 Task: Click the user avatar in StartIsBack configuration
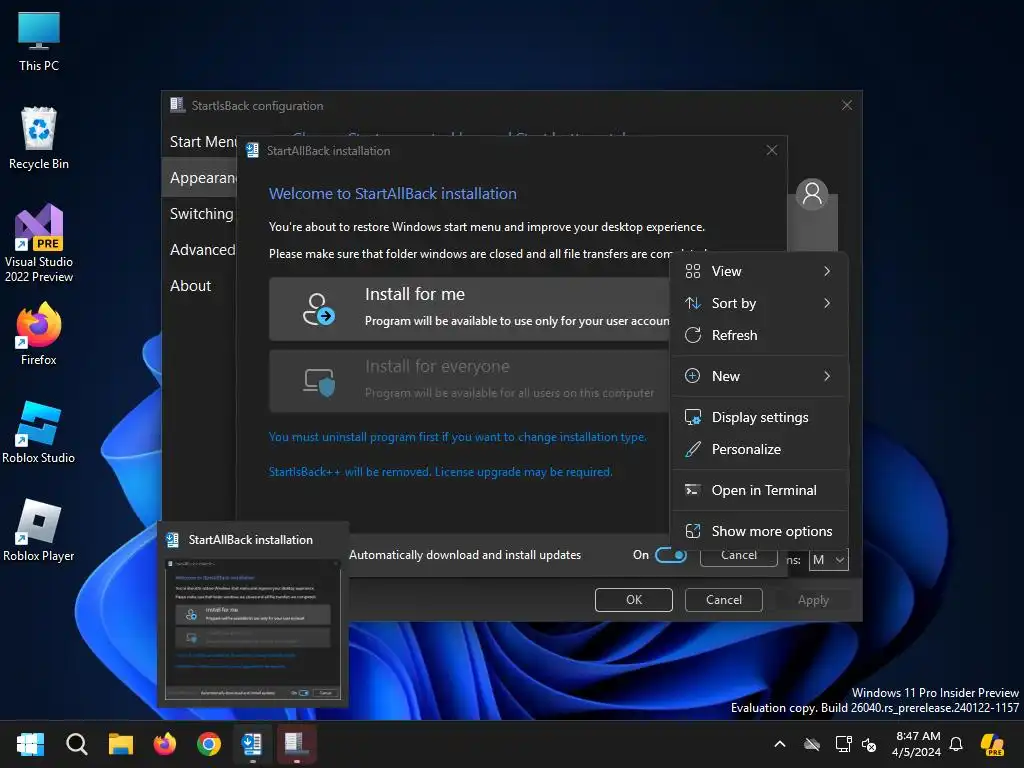point(812,194)
